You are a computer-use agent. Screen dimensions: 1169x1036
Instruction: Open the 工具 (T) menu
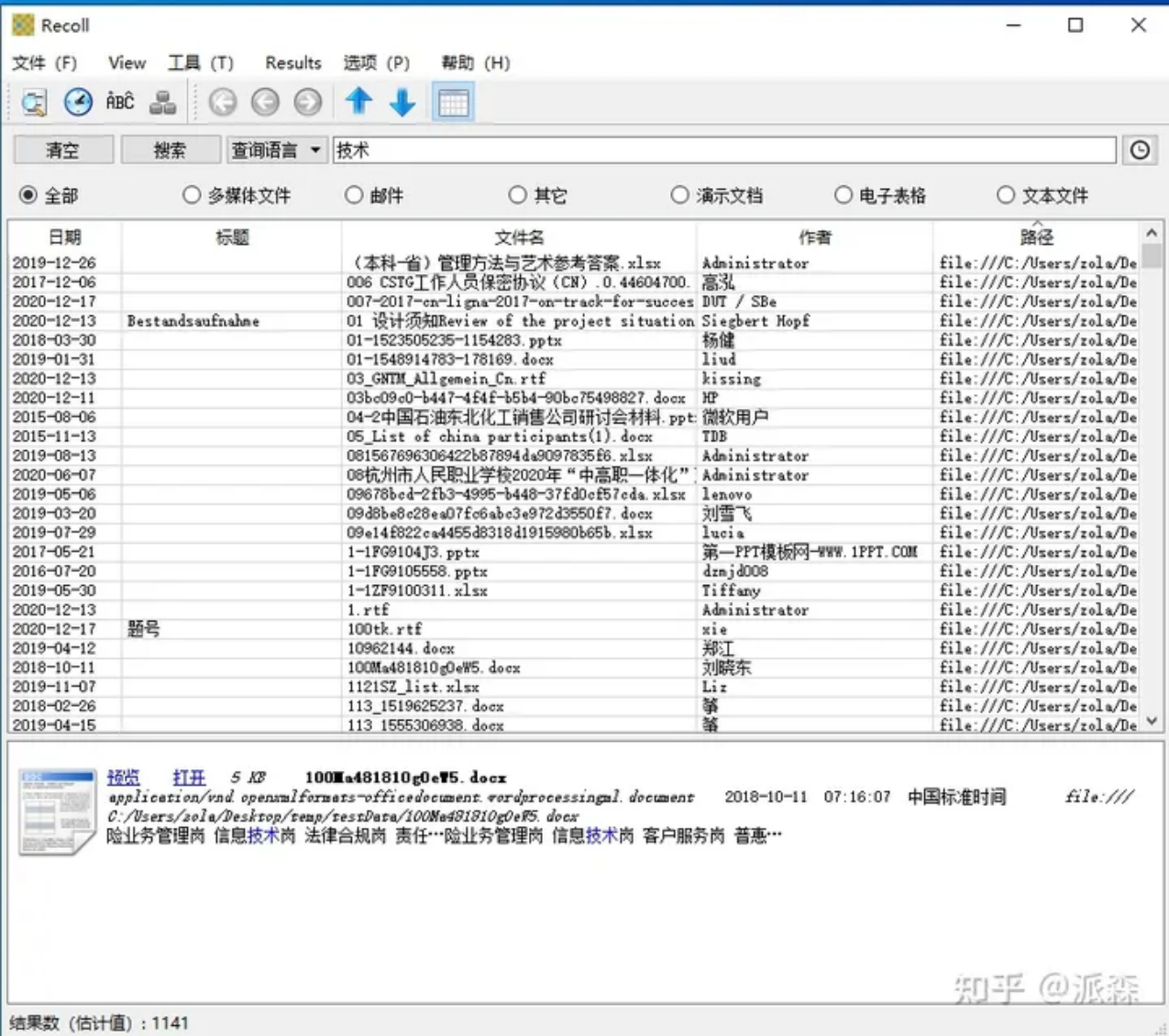(200, 62)
